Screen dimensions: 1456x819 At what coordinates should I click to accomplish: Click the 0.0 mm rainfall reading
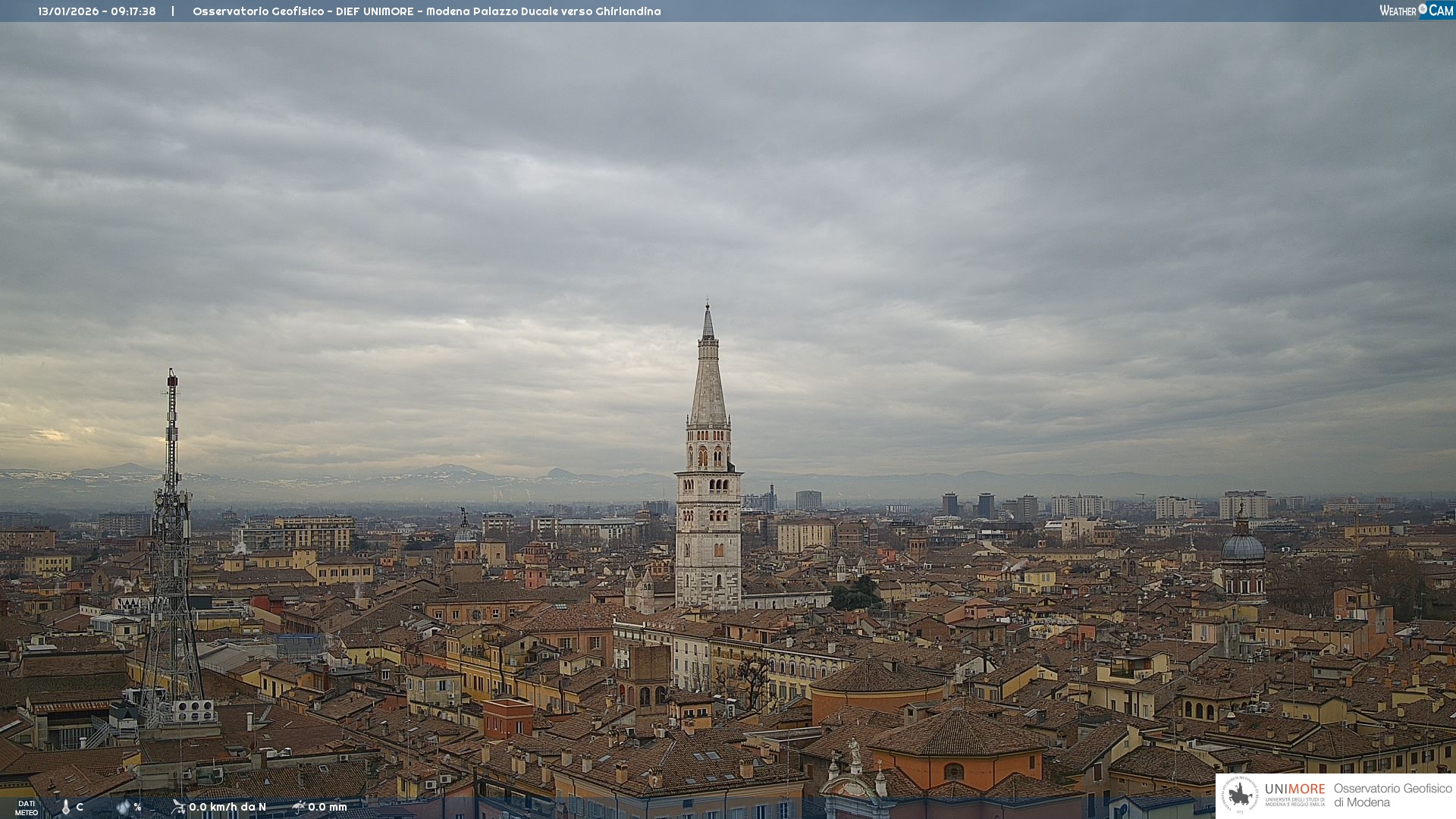(x=328, y=807)
